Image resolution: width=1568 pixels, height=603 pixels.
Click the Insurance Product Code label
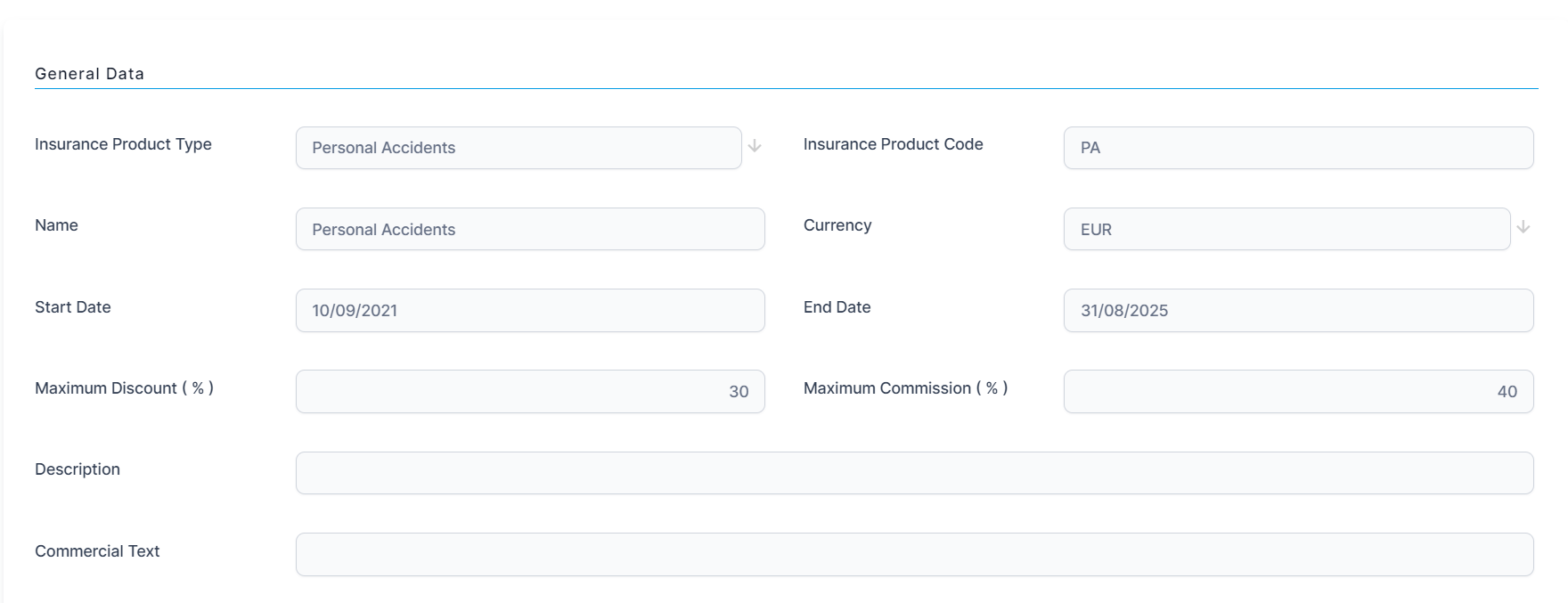pyautogui.click(x=893, y=144)
